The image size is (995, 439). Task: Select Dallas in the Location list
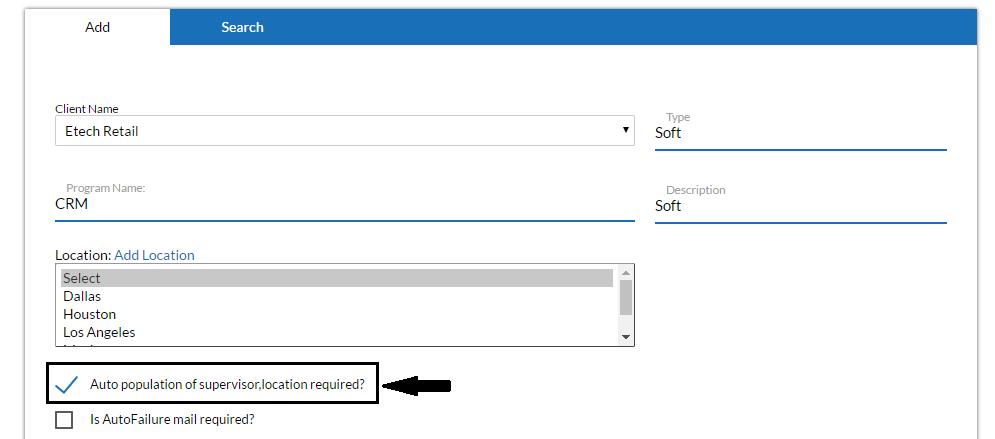337,296
